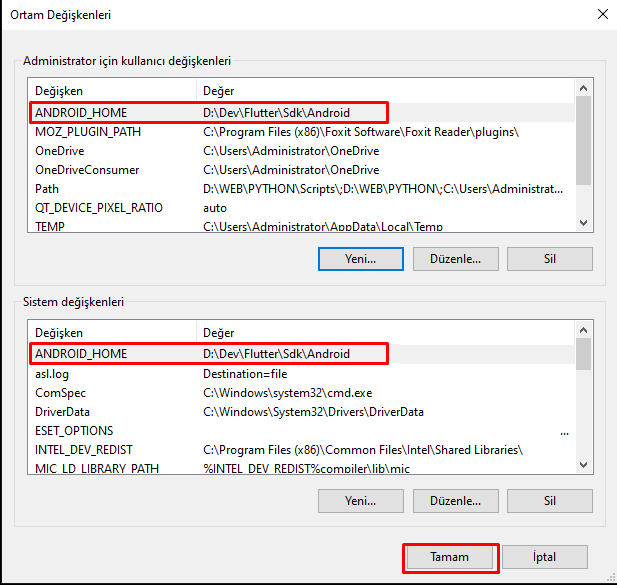Select the OneDriveConsumer variable row

click(x=87, y=170)
